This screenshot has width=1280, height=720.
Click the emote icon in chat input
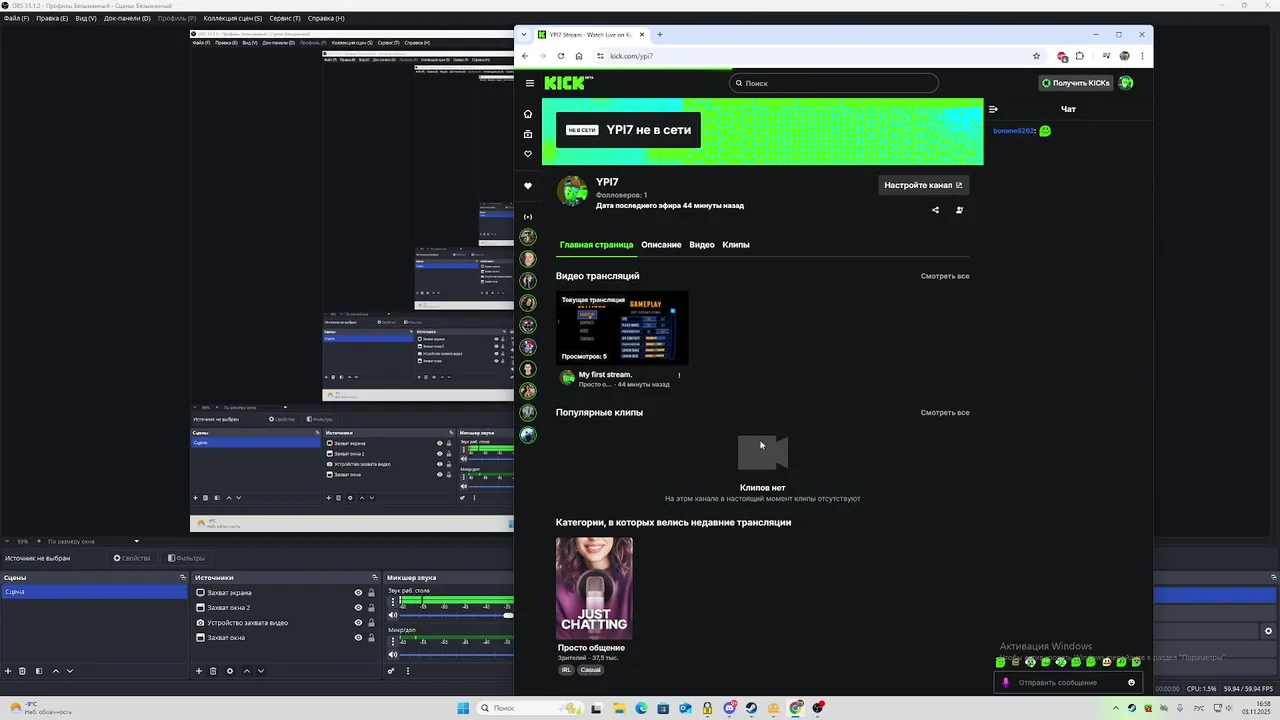pos(1131,683)
